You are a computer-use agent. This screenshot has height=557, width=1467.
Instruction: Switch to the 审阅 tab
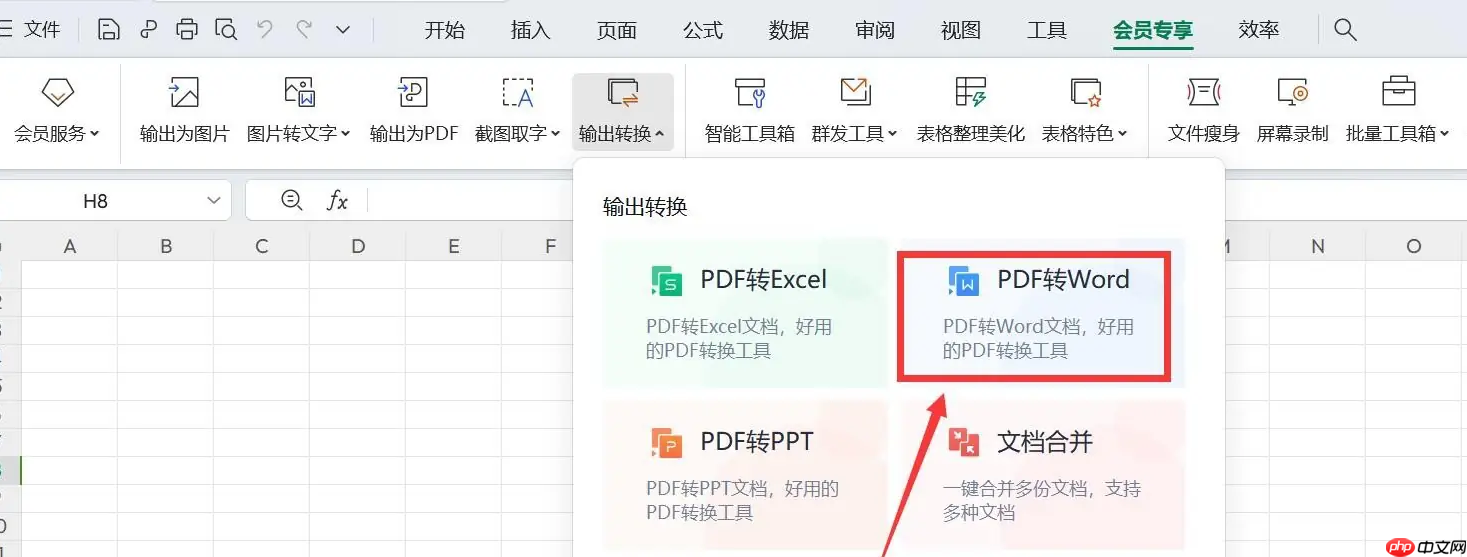[x=875, y=30]
